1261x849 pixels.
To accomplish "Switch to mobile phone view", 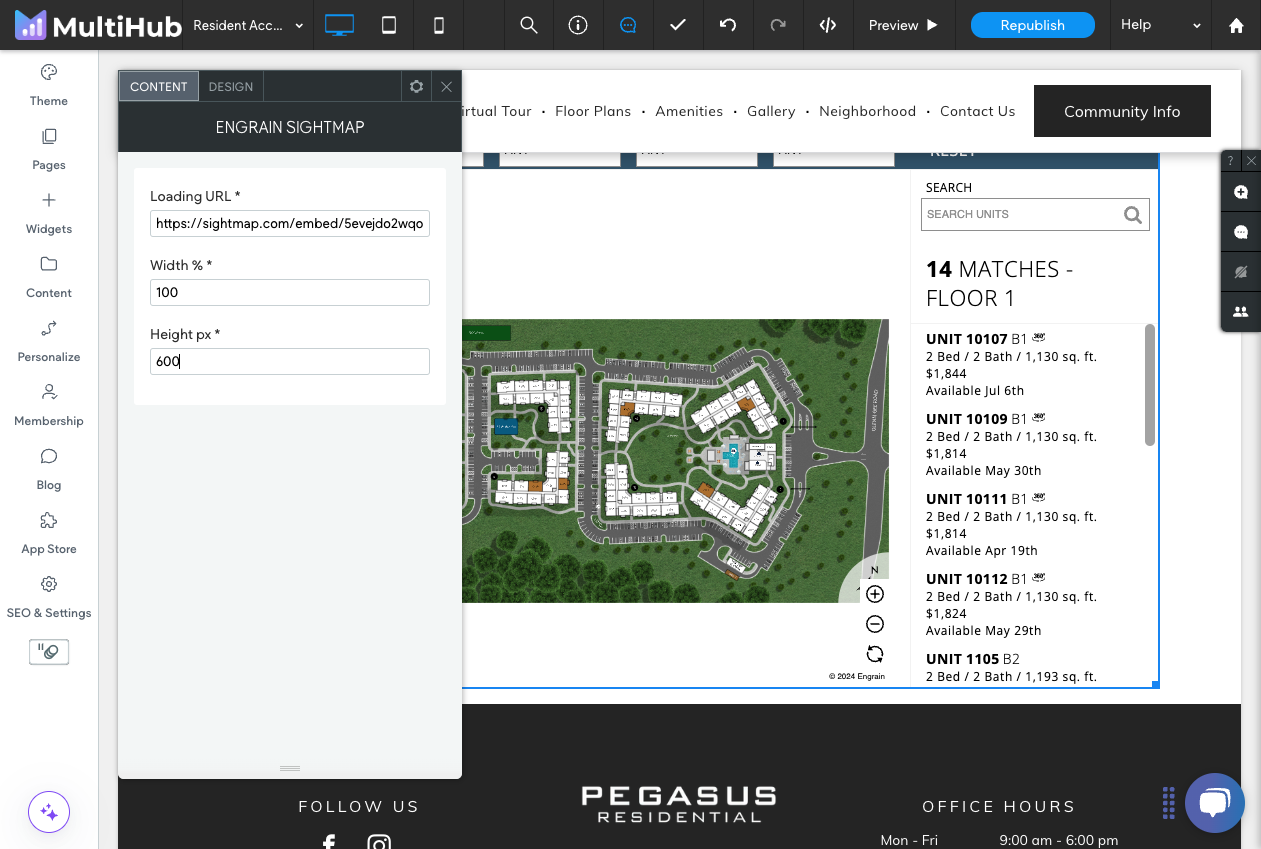I will click(x=438, y=25).
